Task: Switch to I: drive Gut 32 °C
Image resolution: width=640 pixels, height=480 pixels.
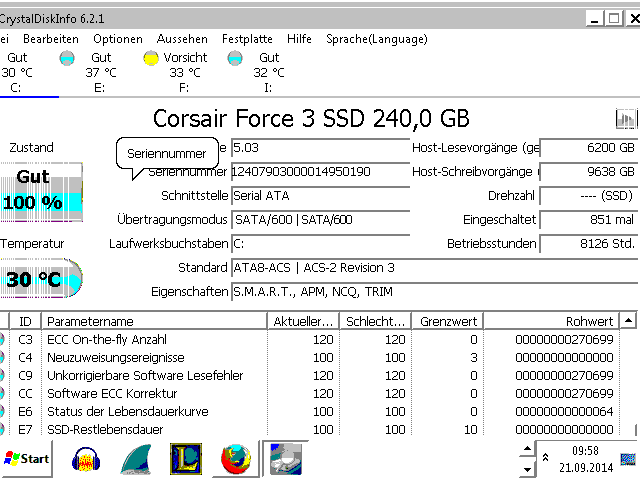Action: click(x=269, y=73)
